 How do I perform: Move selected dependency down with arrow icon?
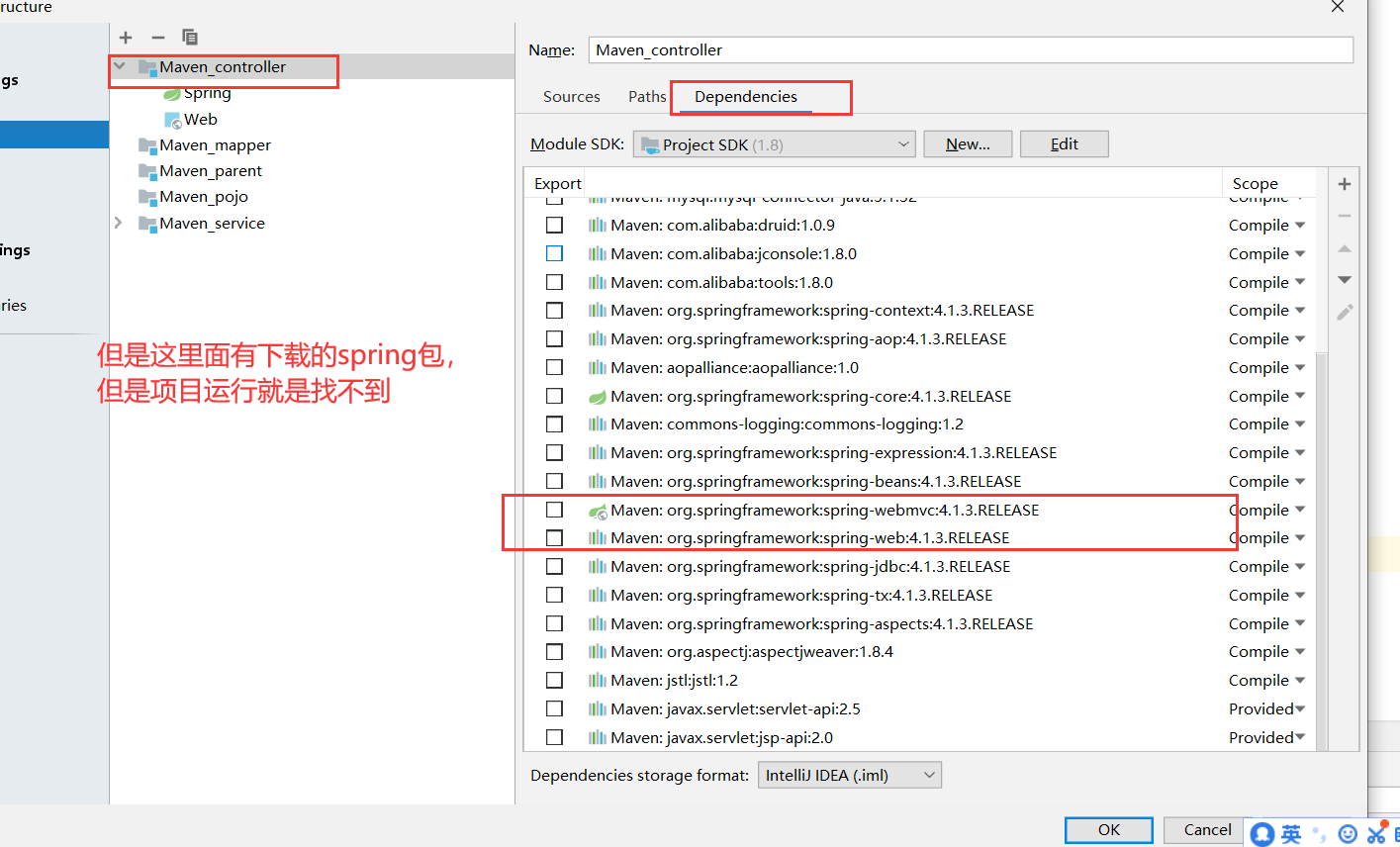1345,280
